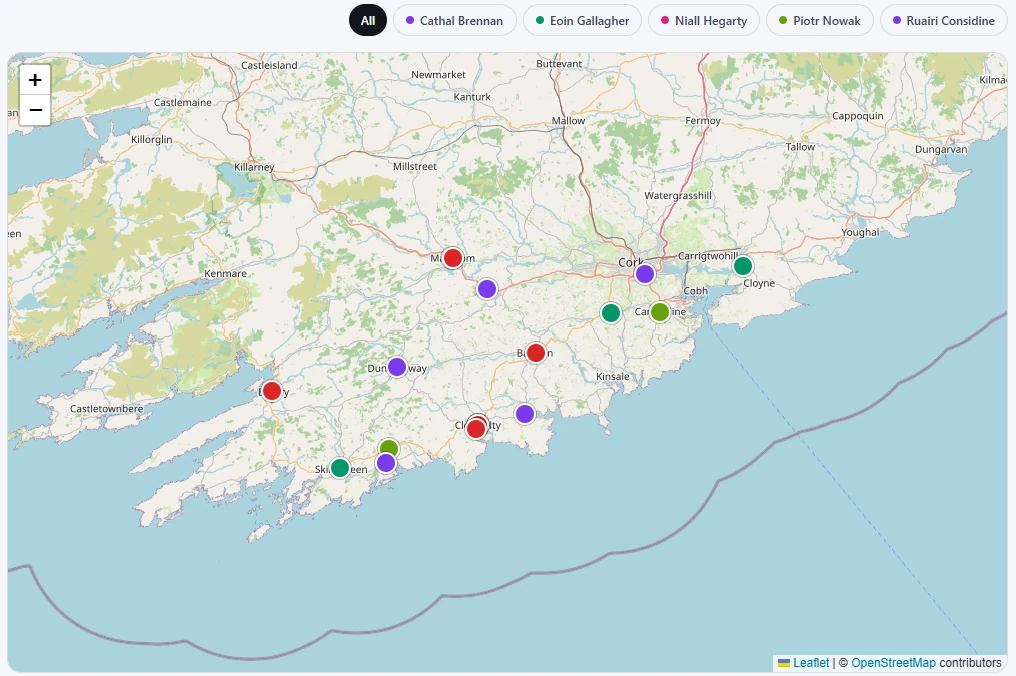Filter map by Ruairi Considine
The width and height of the screenshot is (1016, 676).
pos(943,20)
